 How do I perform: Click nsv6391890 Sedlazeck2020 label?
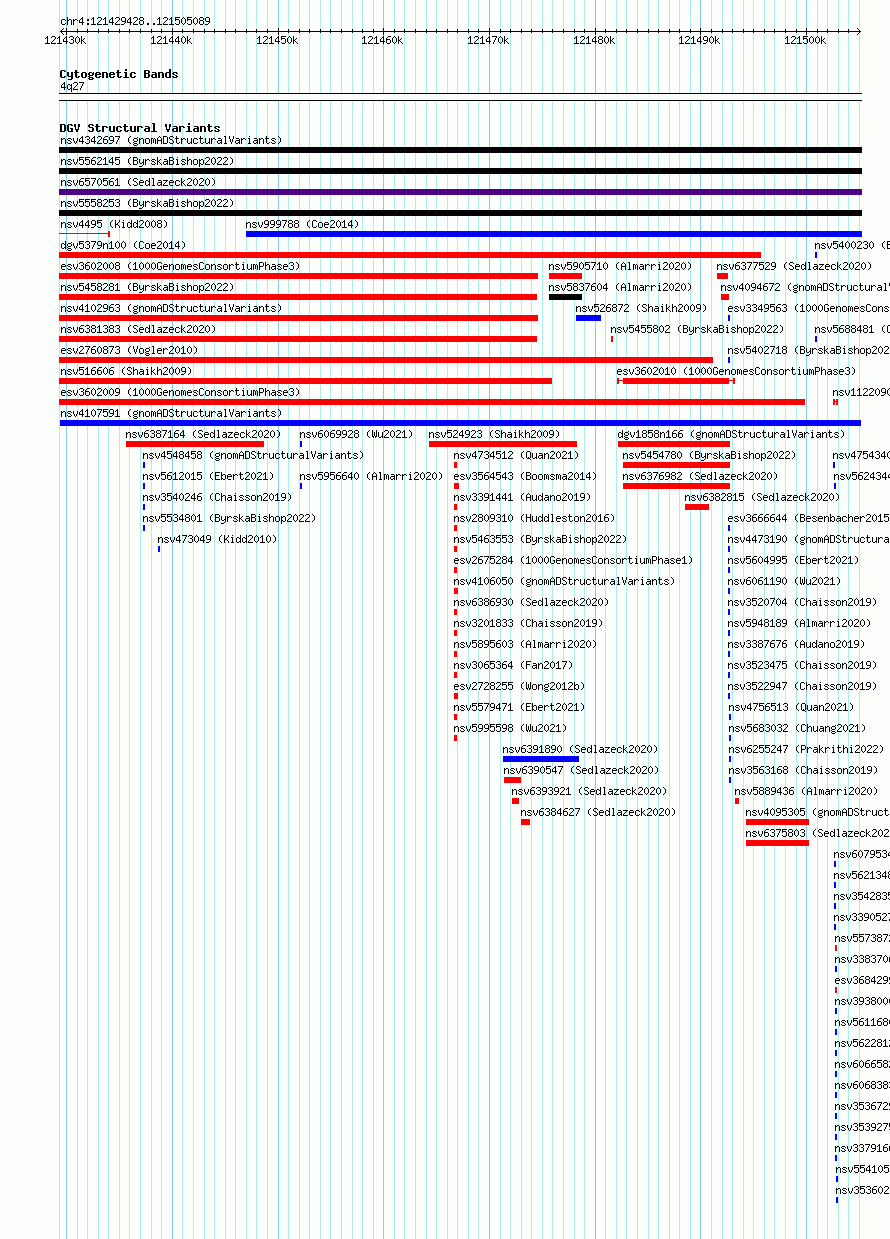click(x=580, y=749)
